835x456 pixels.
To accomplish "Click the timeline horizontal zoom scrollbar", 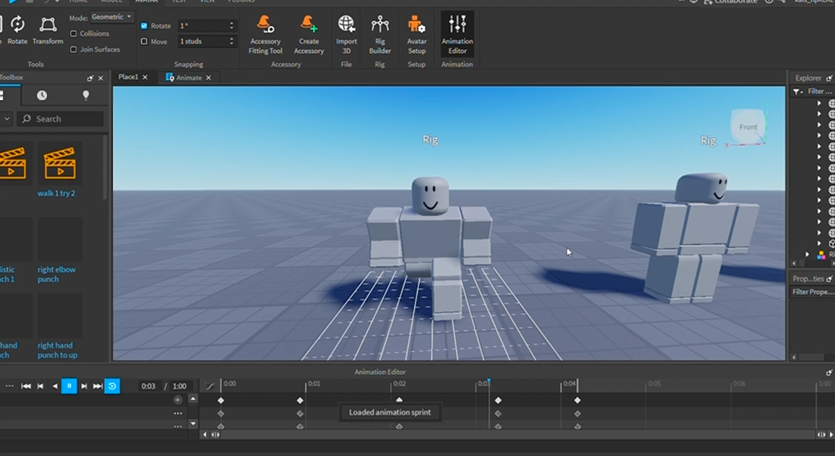I will click(x=518, y=435).
